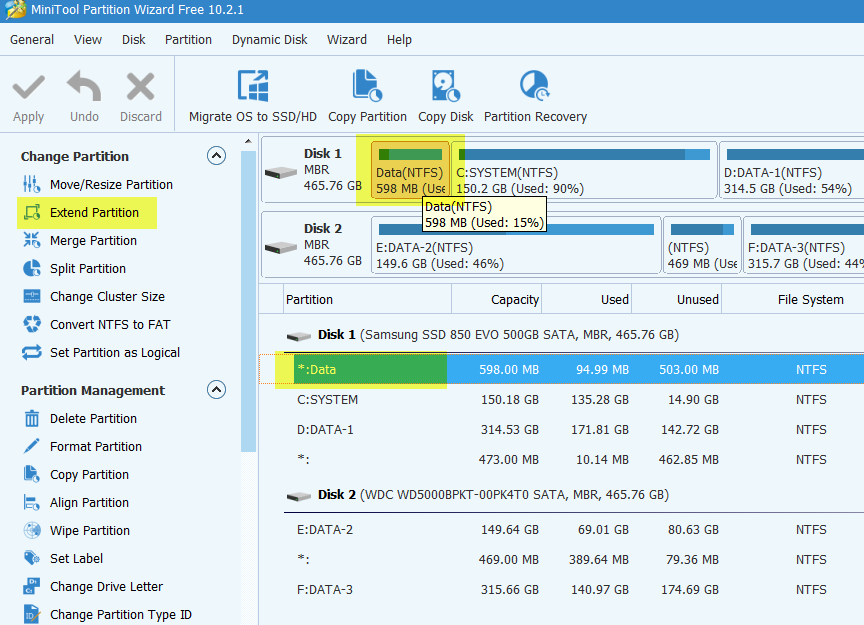Choose Copy Partition in Partition Management
This screenshot has width=864, height=625.
point(76,475)
